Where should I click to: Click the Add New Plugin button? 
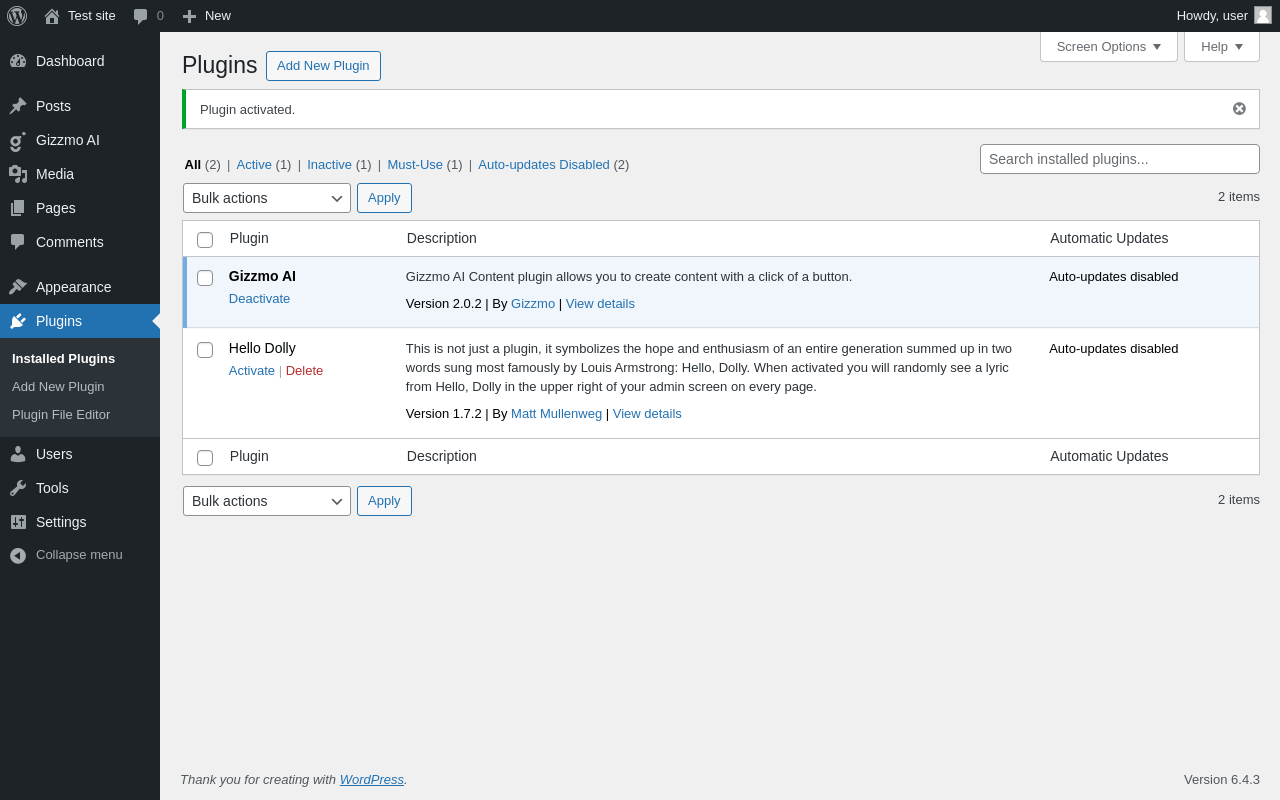tap(323, 66)
